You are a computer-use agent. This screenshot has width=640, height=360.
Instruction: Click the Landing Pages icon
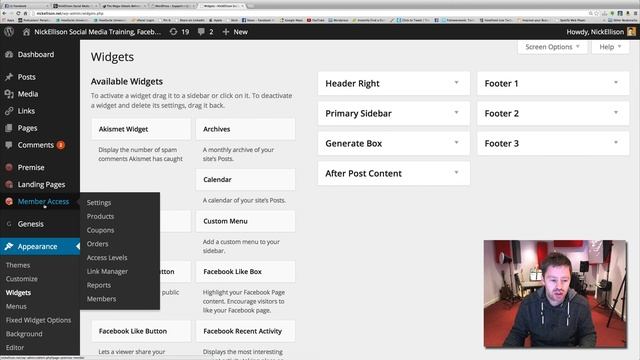point(9,184)
